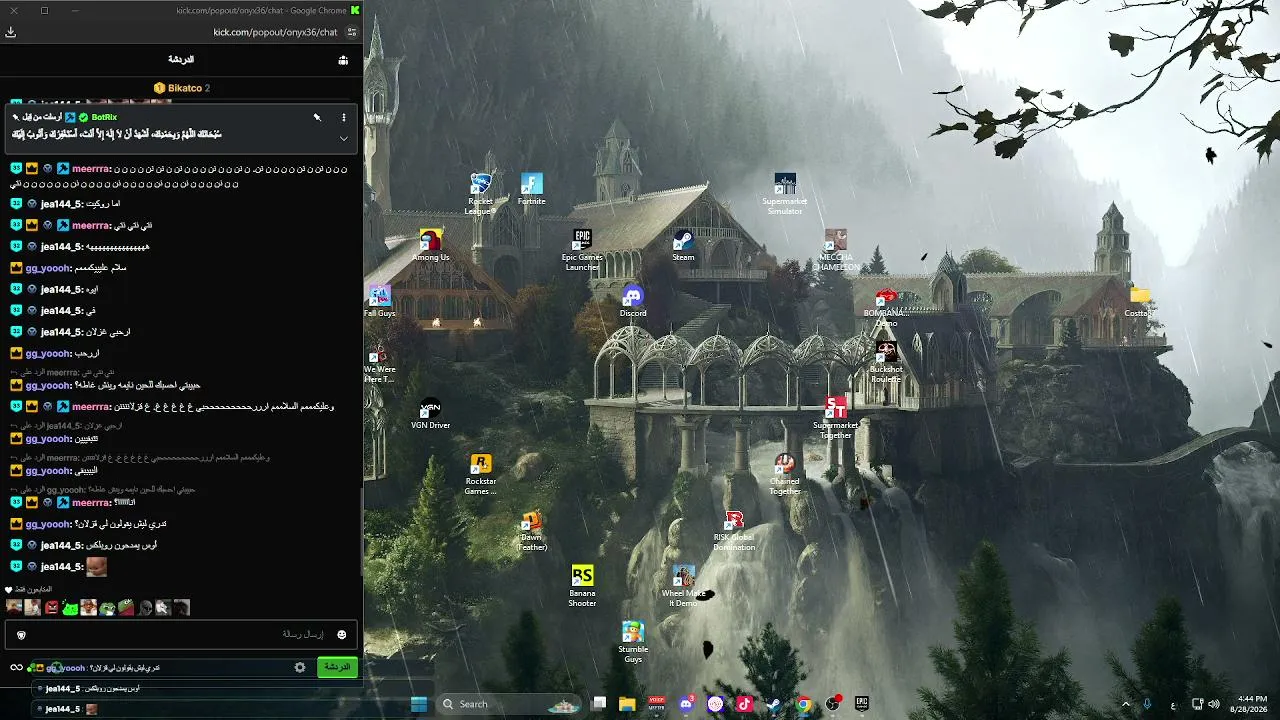
Task: Open the volume control in system tray
Action: coord(1214,704)
